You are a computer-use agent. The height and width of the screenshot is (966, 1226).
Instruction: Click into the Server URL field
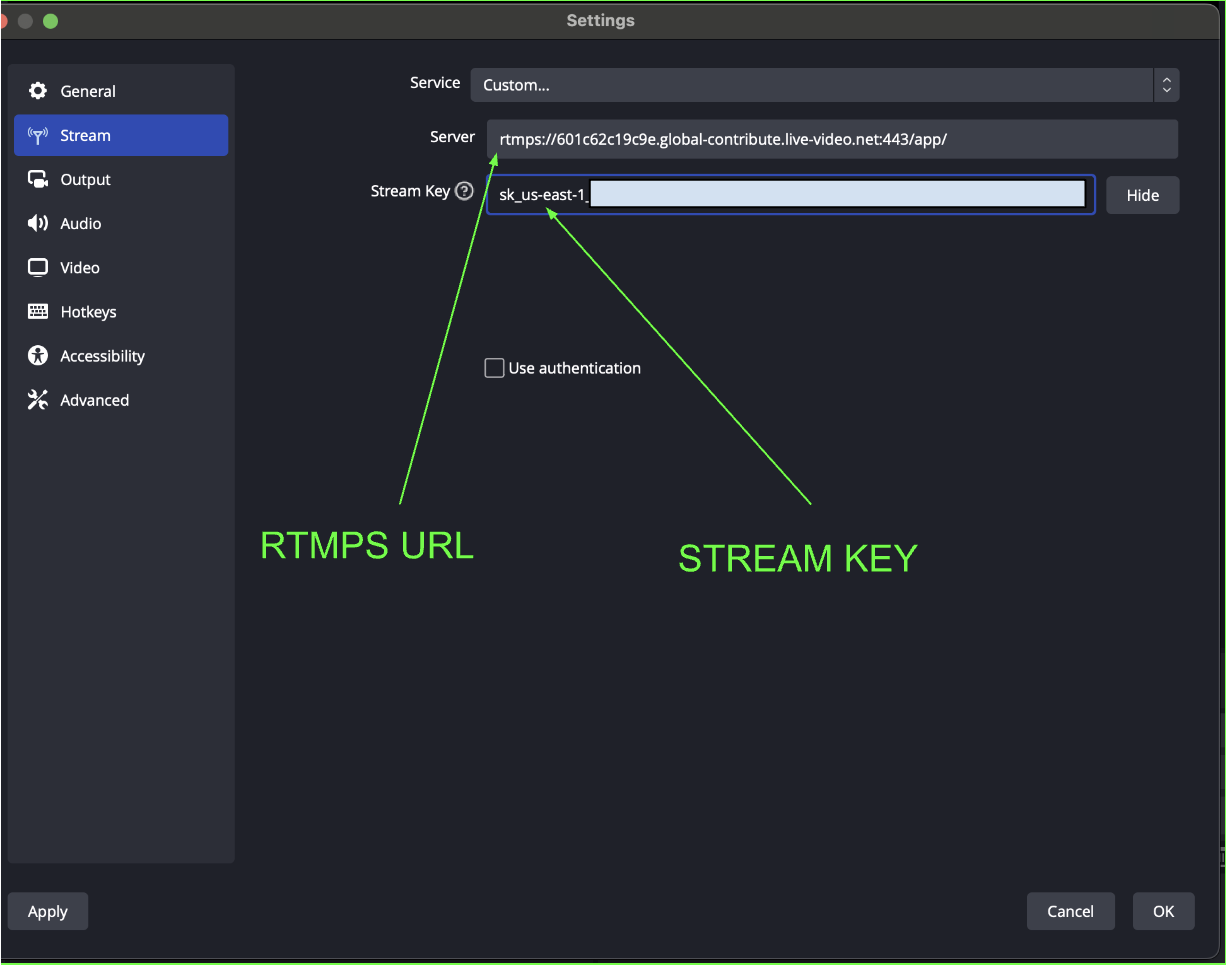832,139
